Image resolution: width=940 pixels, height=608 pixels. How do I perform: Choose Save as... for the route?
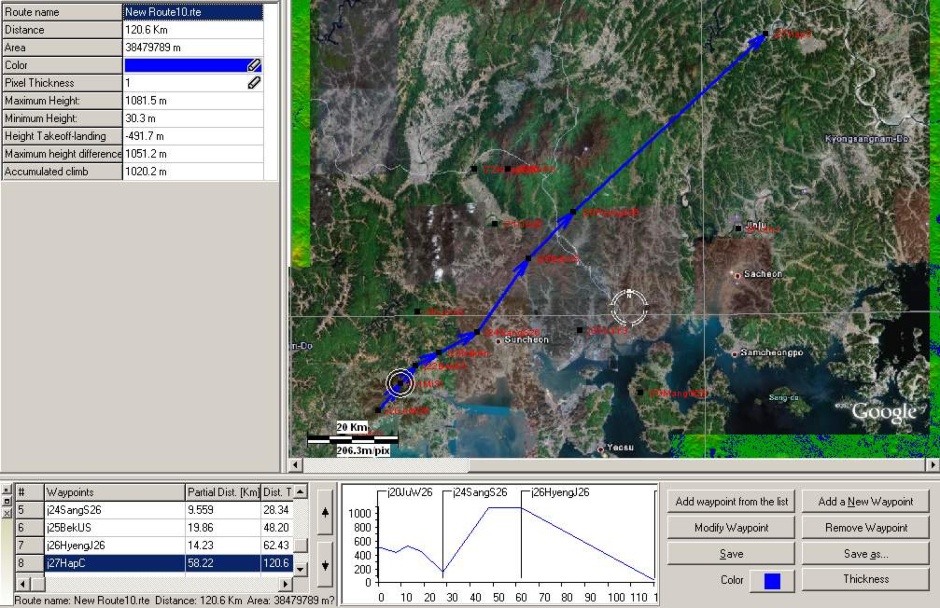[866, 554]
